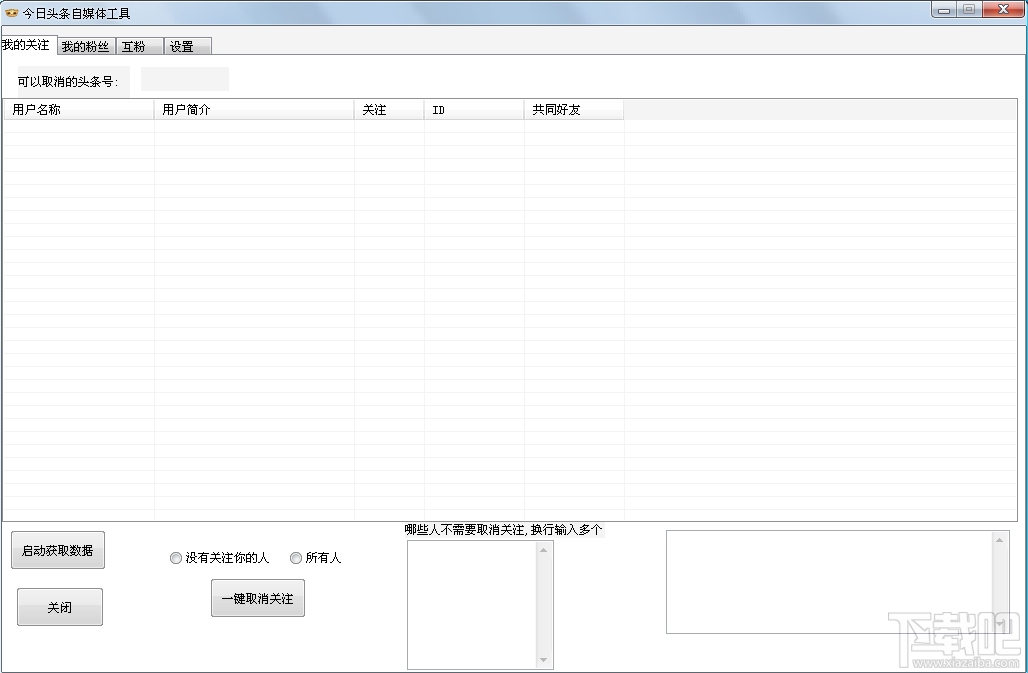The height and width of the screenshot is (673, 1028).
Task: Click the up arrow of exclusion list scrollbar
Action: pyautogui.click(x=544, y=550)
